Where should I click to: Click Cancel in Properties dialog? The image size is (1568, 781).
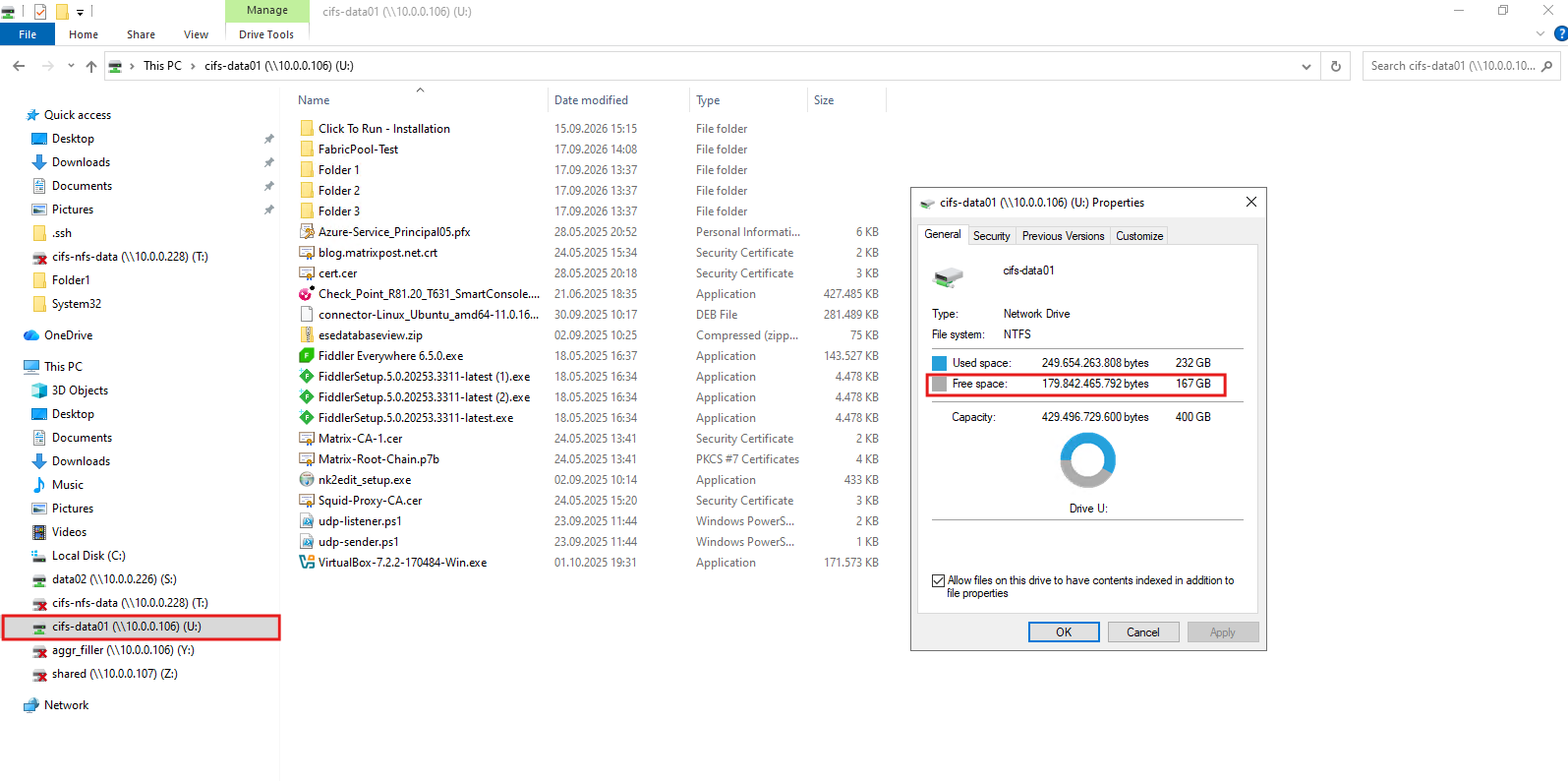(1142, 632)
